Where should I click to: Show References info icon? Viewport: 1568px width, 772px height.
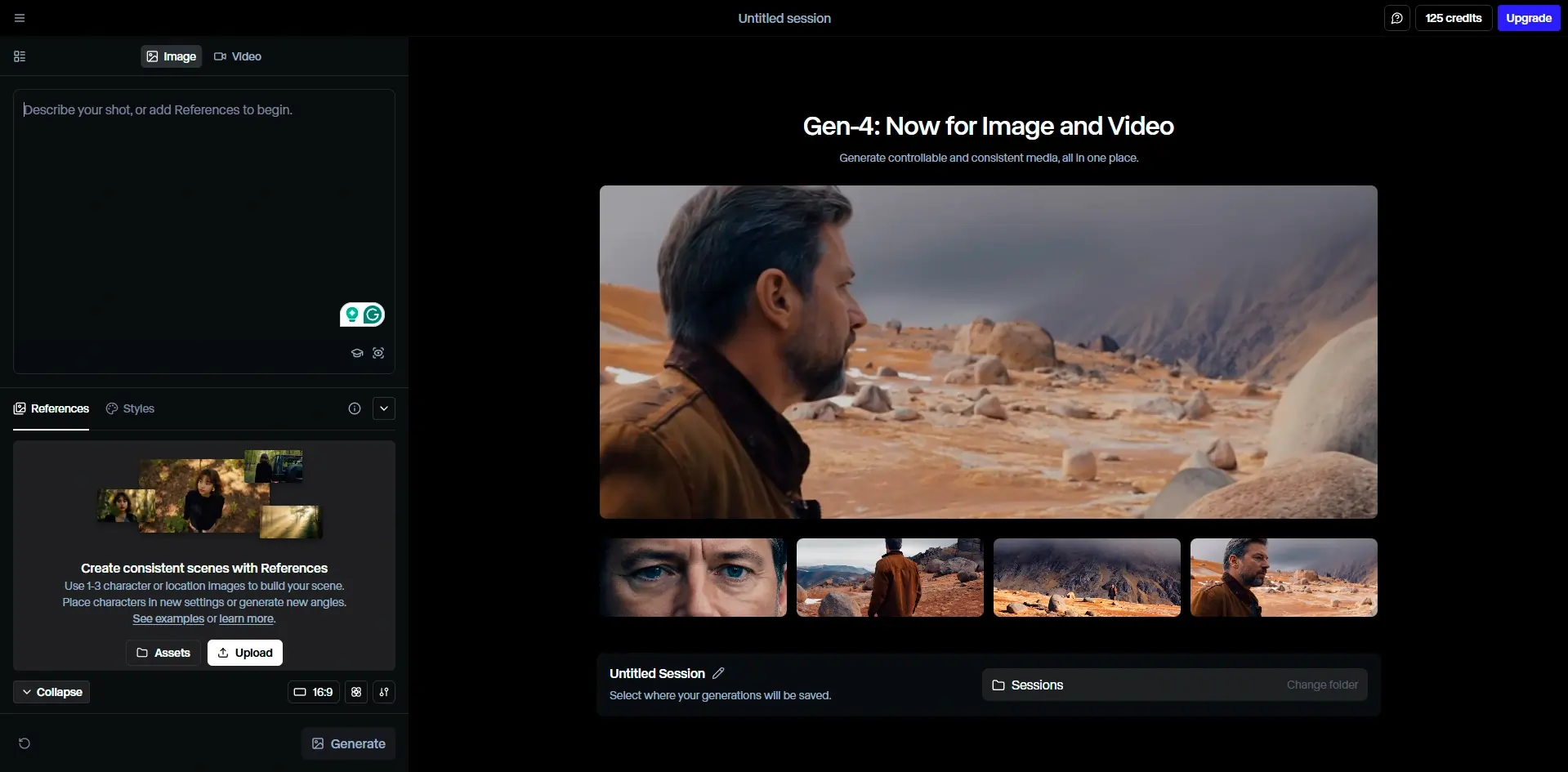click(355, 408)
